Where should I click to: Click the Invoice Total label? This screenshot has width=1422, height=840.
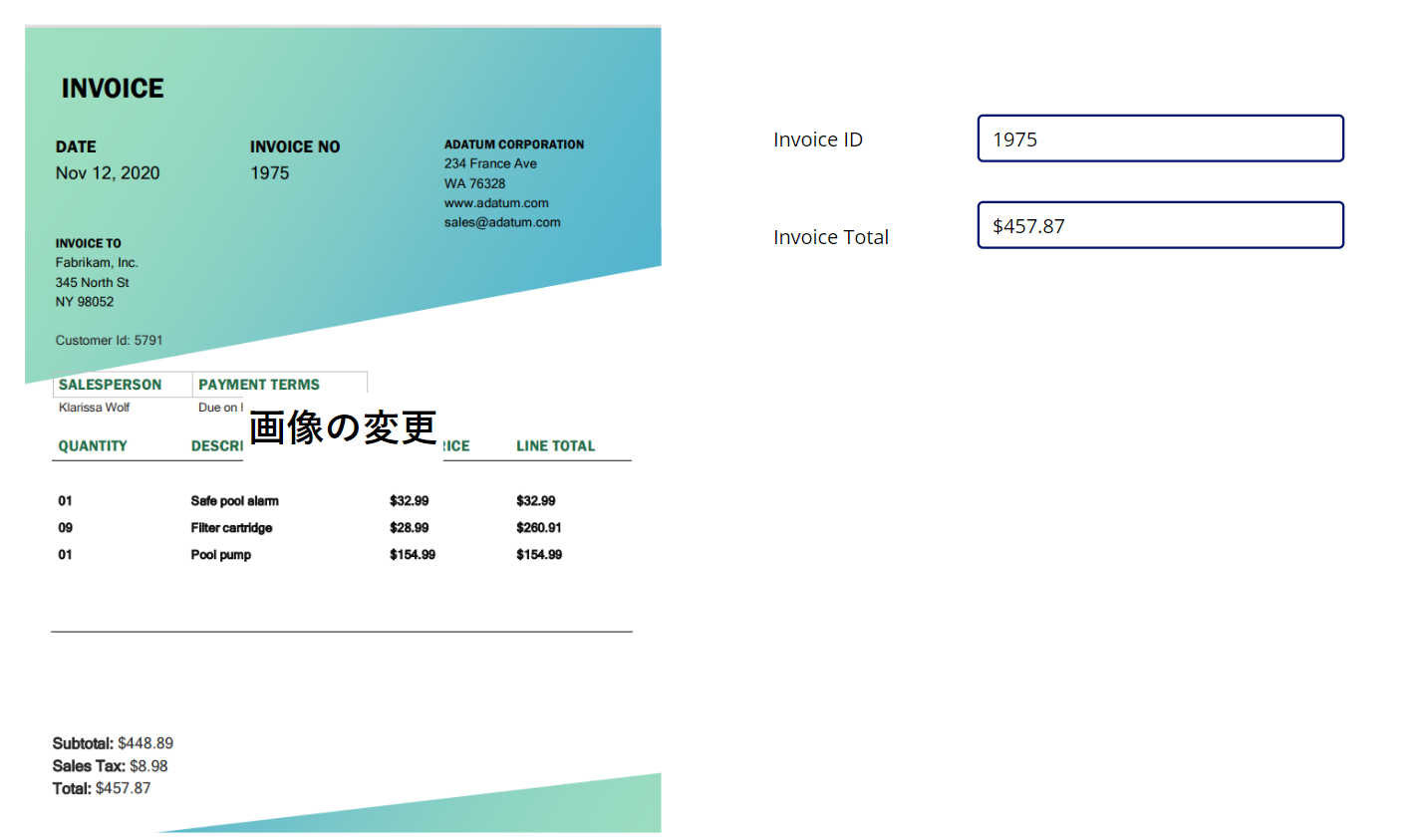(831, 237)
